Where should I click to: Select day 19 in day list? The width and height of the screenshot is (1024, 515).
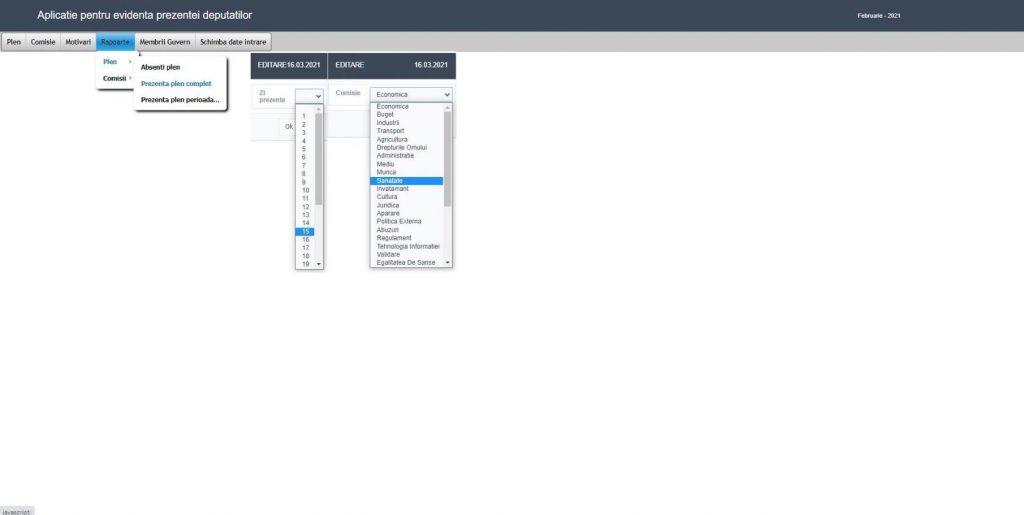tap(305, 264)
